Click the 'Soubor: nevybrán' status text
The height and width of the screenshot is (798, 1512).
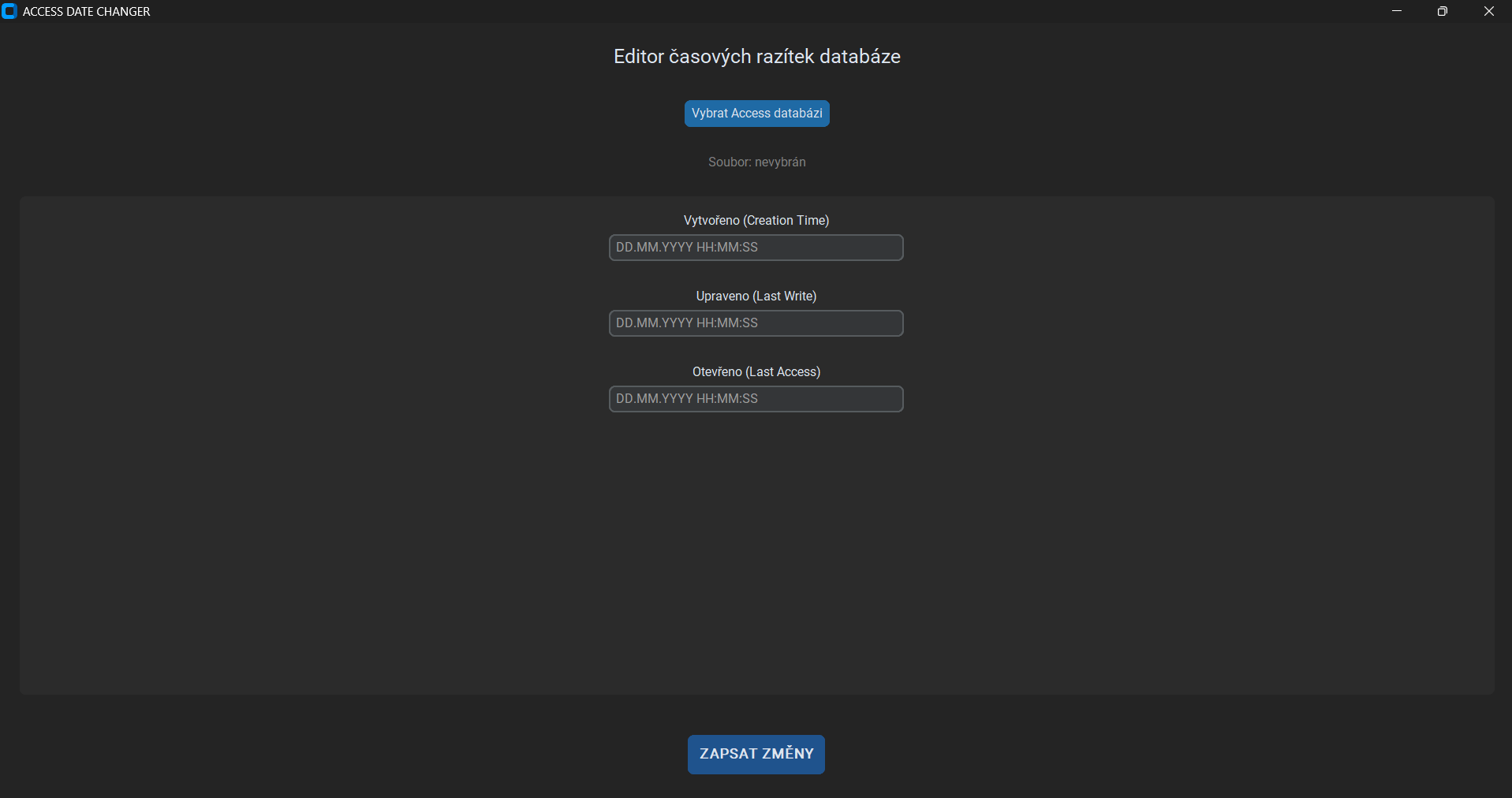[756, 162]
